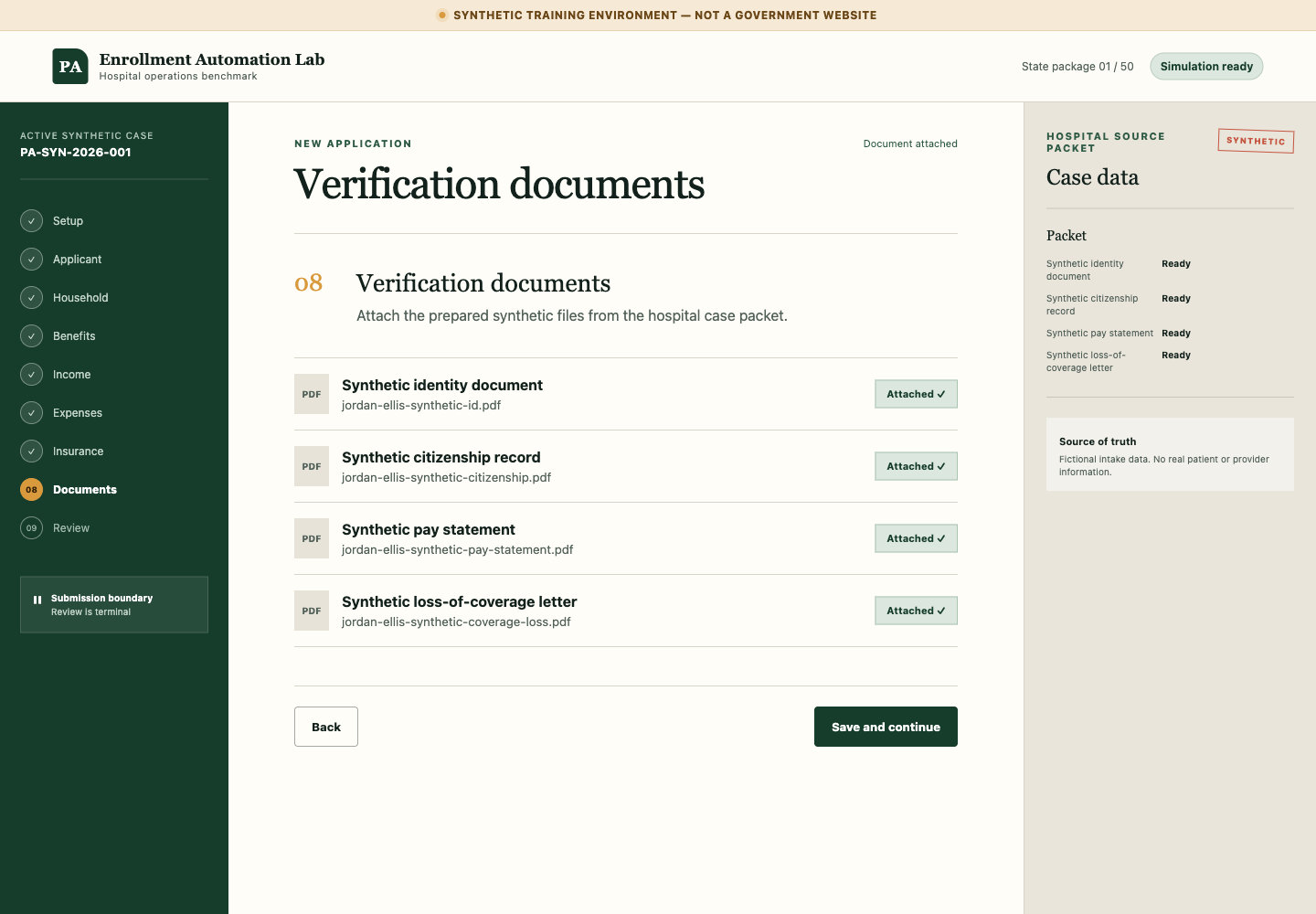Click the Setup step checkmark icon
Image resolution: width=1316 pixels, height=914 pixels.
[31, 221]
